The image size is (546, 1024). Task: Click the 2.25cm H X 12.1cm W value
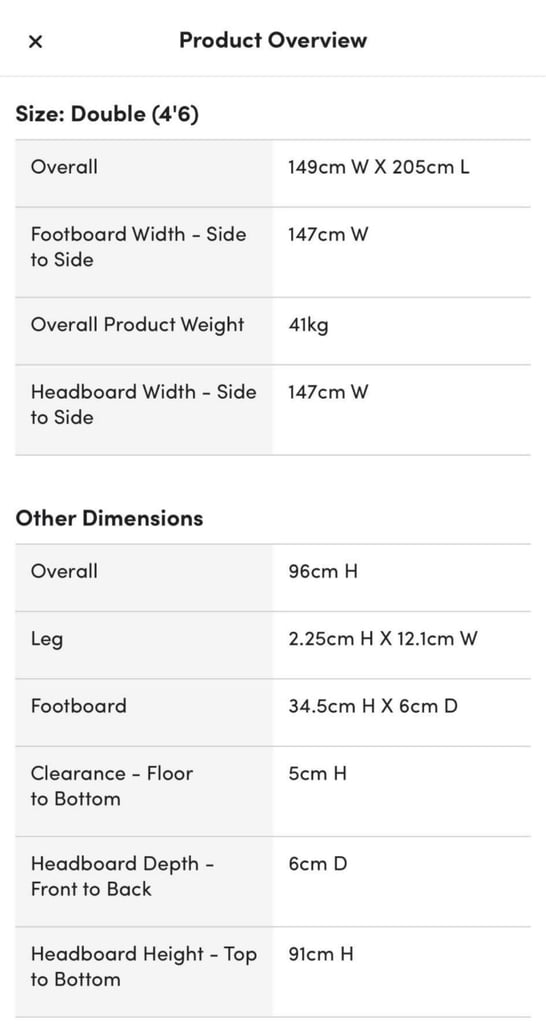point(383,639)
